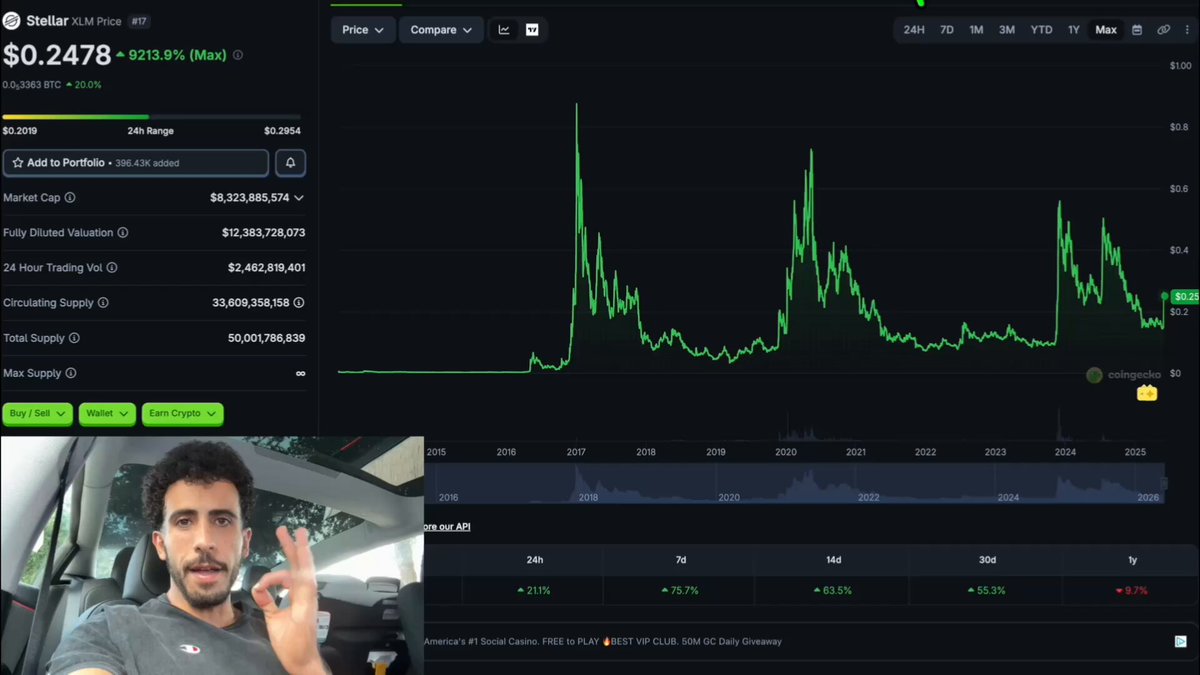Select the 7D time range tab
Viewport: 1200px width, 675px height.
947,30
